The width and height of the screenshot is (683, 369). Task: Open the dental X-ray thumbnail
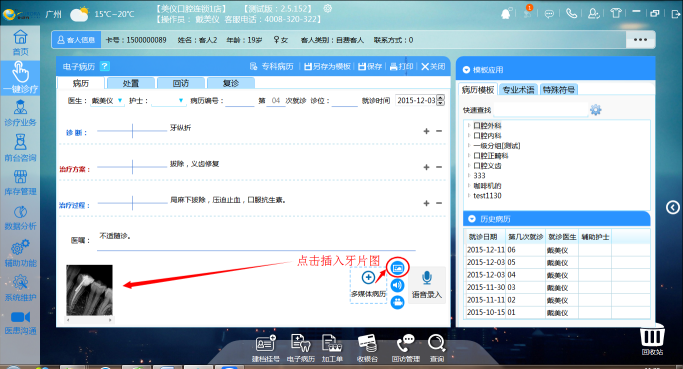click(89, 290)
